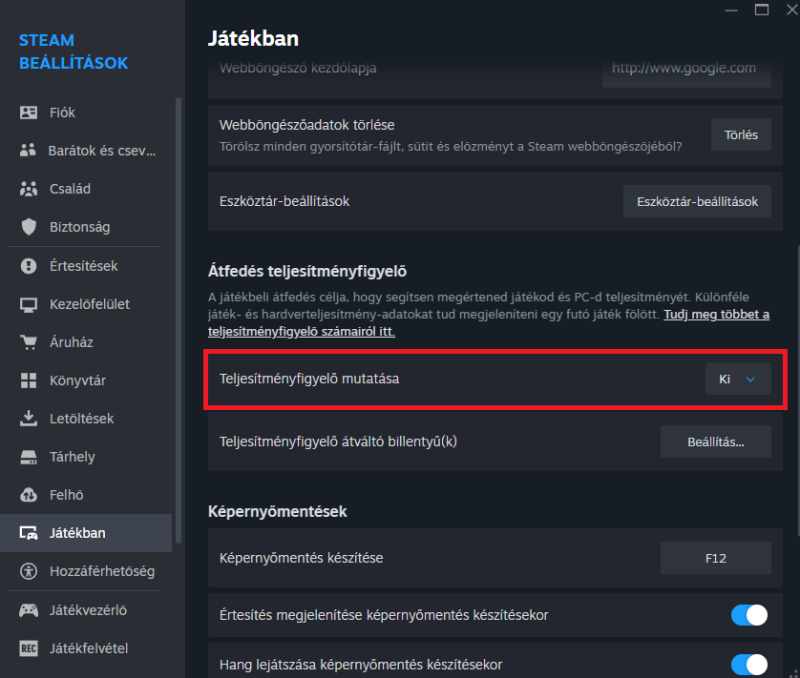
Task: Click the Fiók account card icon
Action: coord(29,113)
